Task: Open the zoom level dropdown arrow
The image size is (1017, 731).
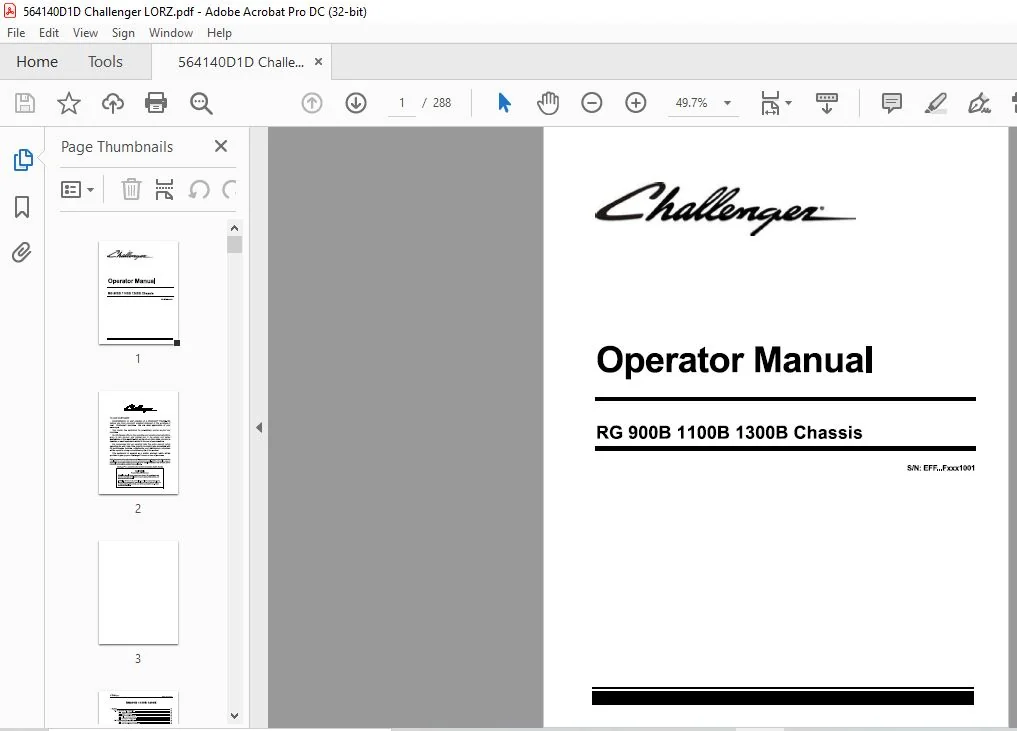Action: pyautogui.click(x=727, y=103)
